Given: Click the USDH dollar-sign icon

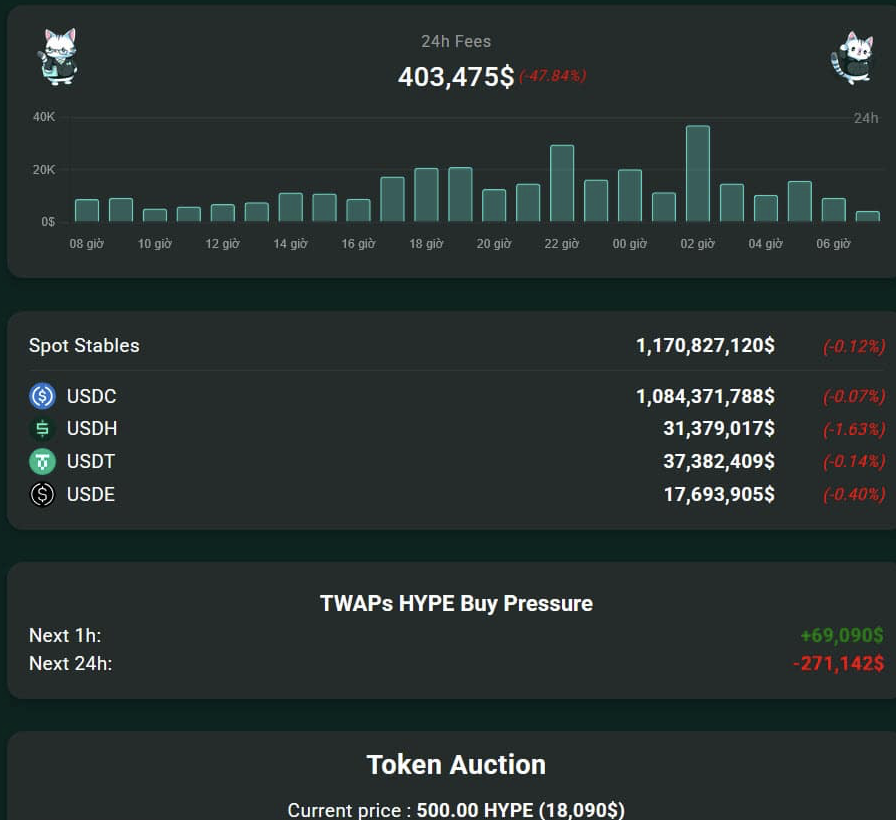Looking at the screenshot, I should click(42, 429).
